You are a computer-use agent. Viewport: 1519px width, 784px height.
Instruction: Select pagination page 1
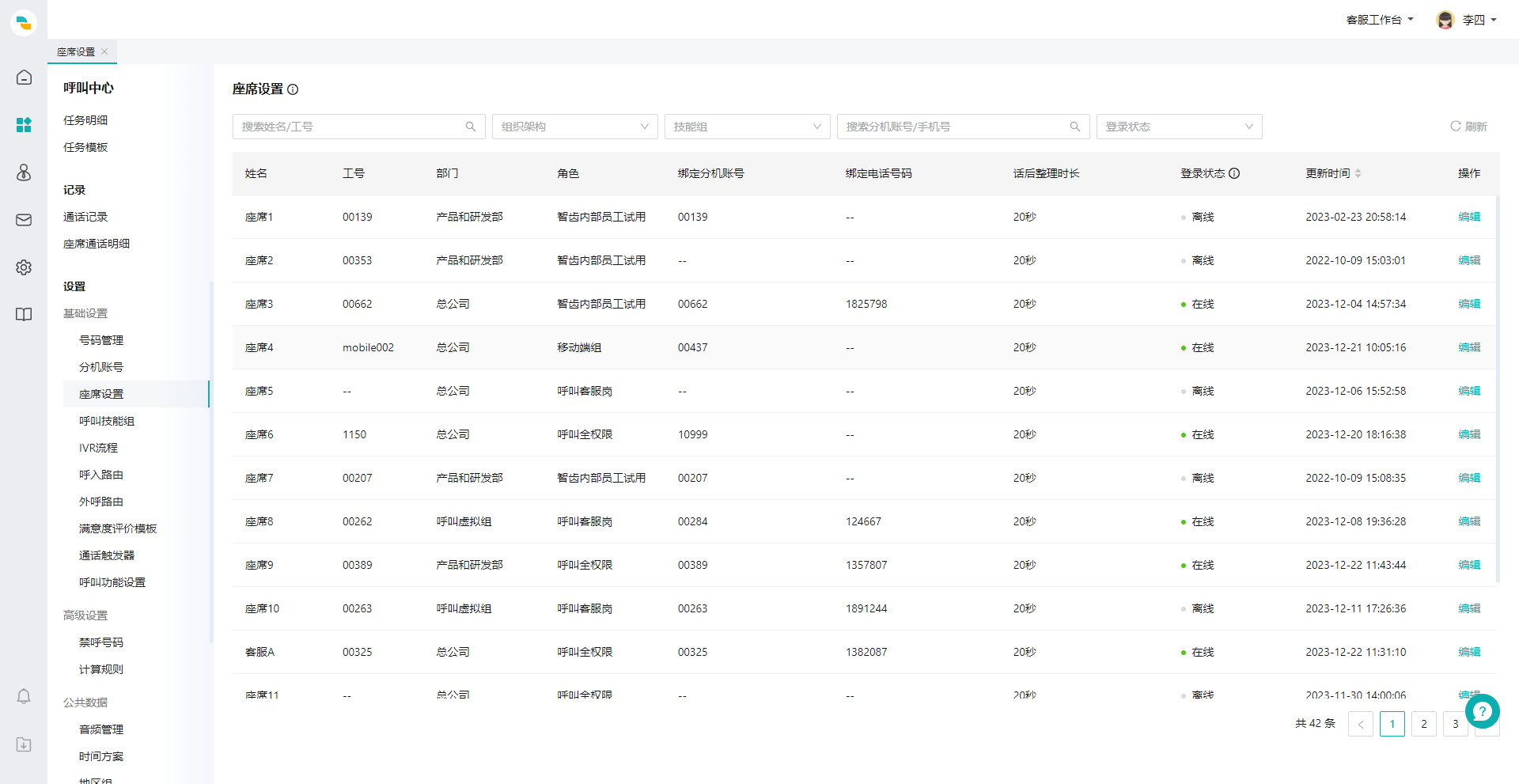coord(1392,724)
